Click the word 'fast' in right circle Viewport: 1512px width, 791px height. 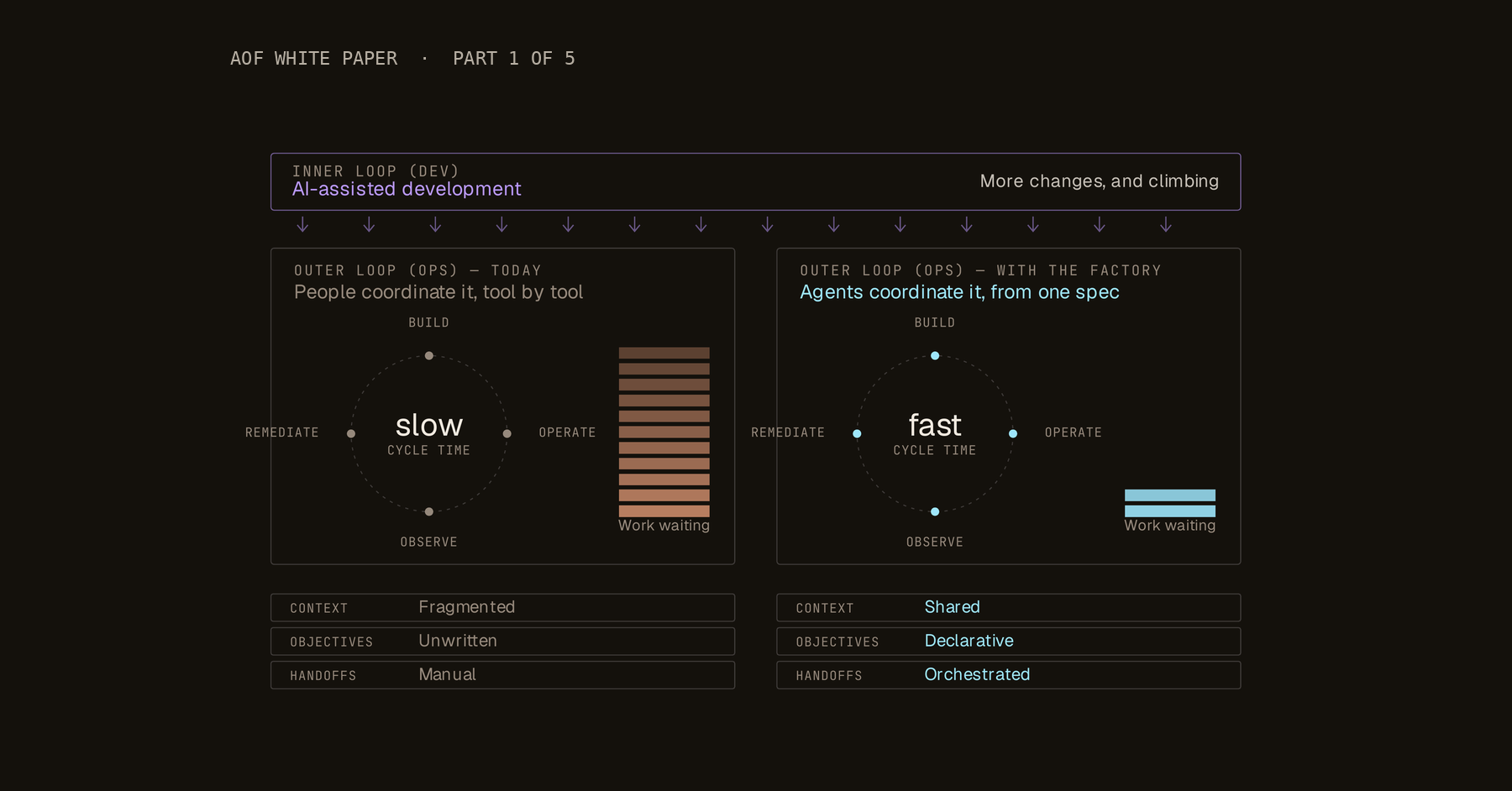(x=935, y=425)
